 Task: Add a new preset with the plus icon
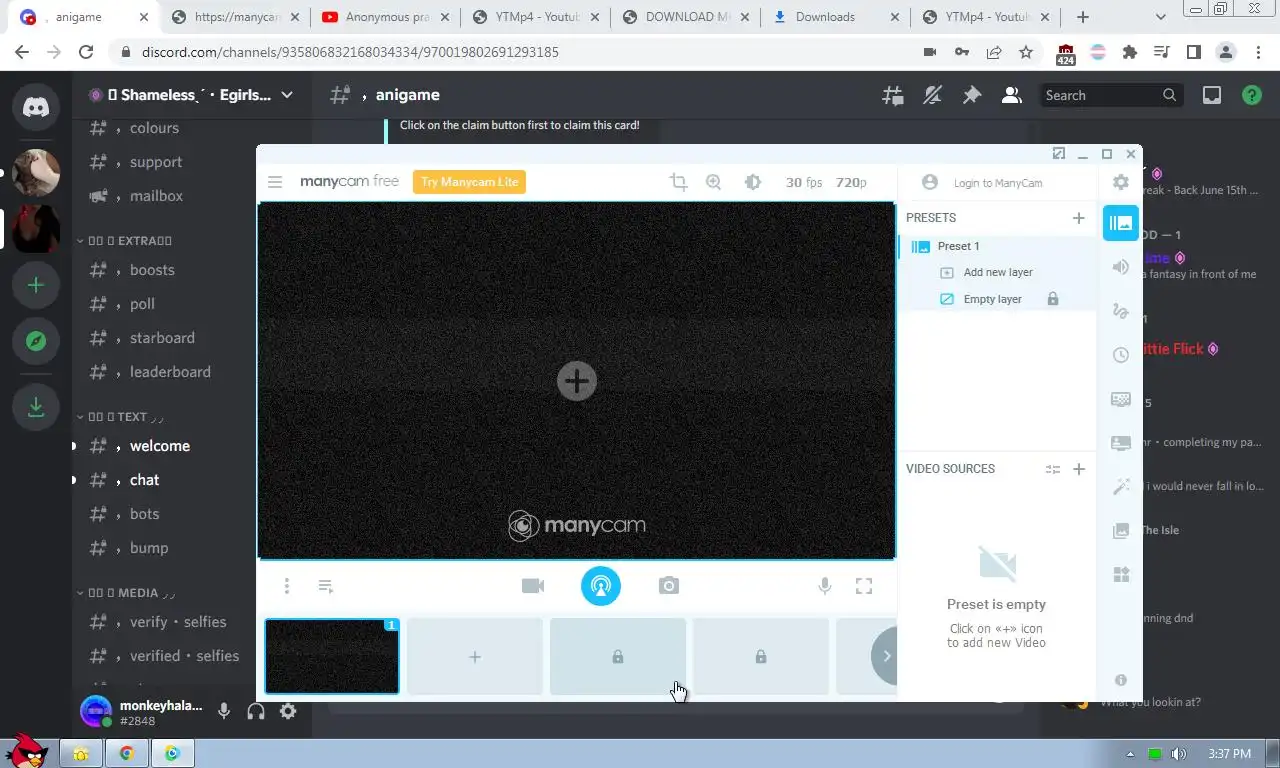[x=1078, y=218]
